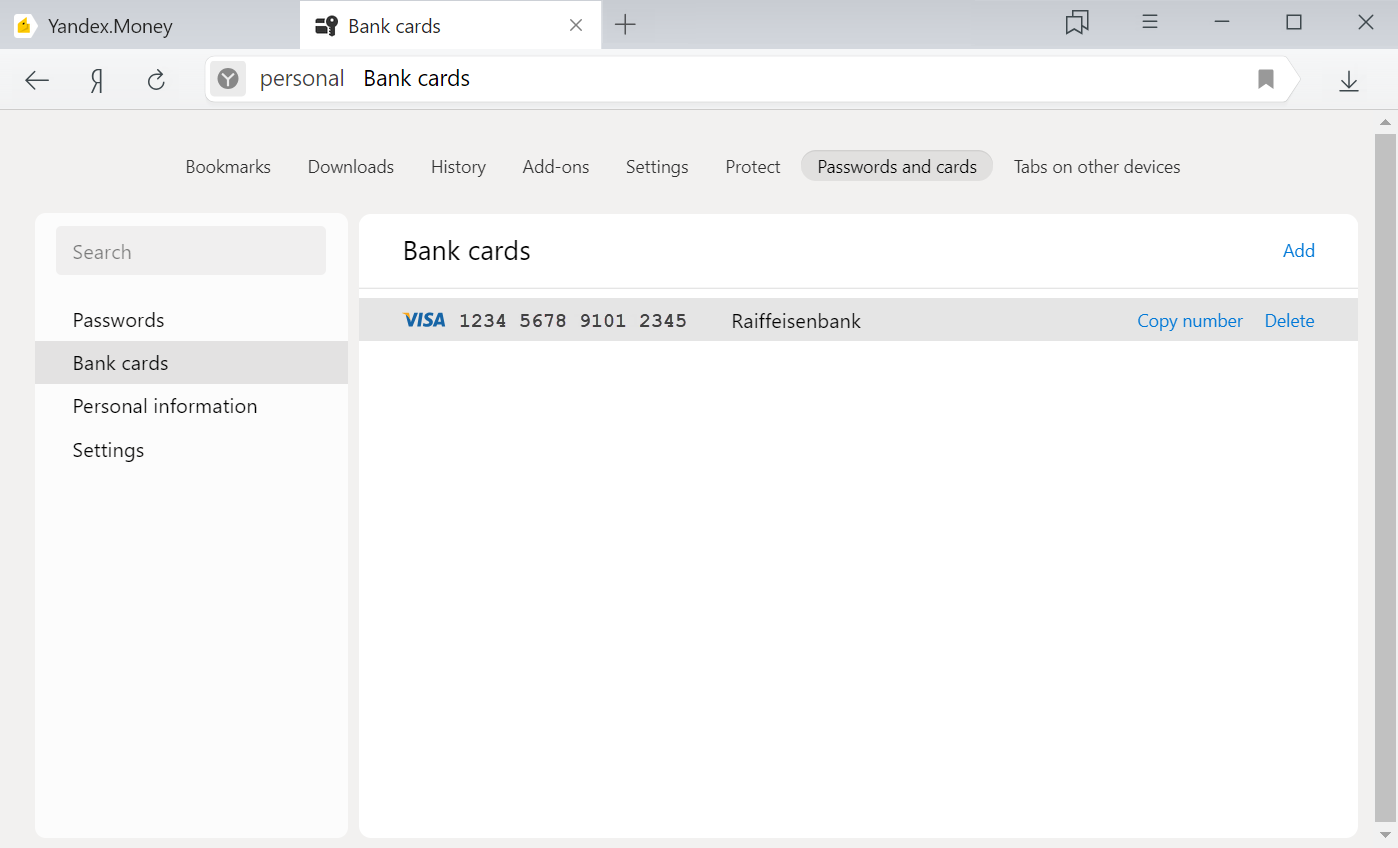Open the Bookmarks section
Screen dimensions: 1398x848
[x=228, y=167]
